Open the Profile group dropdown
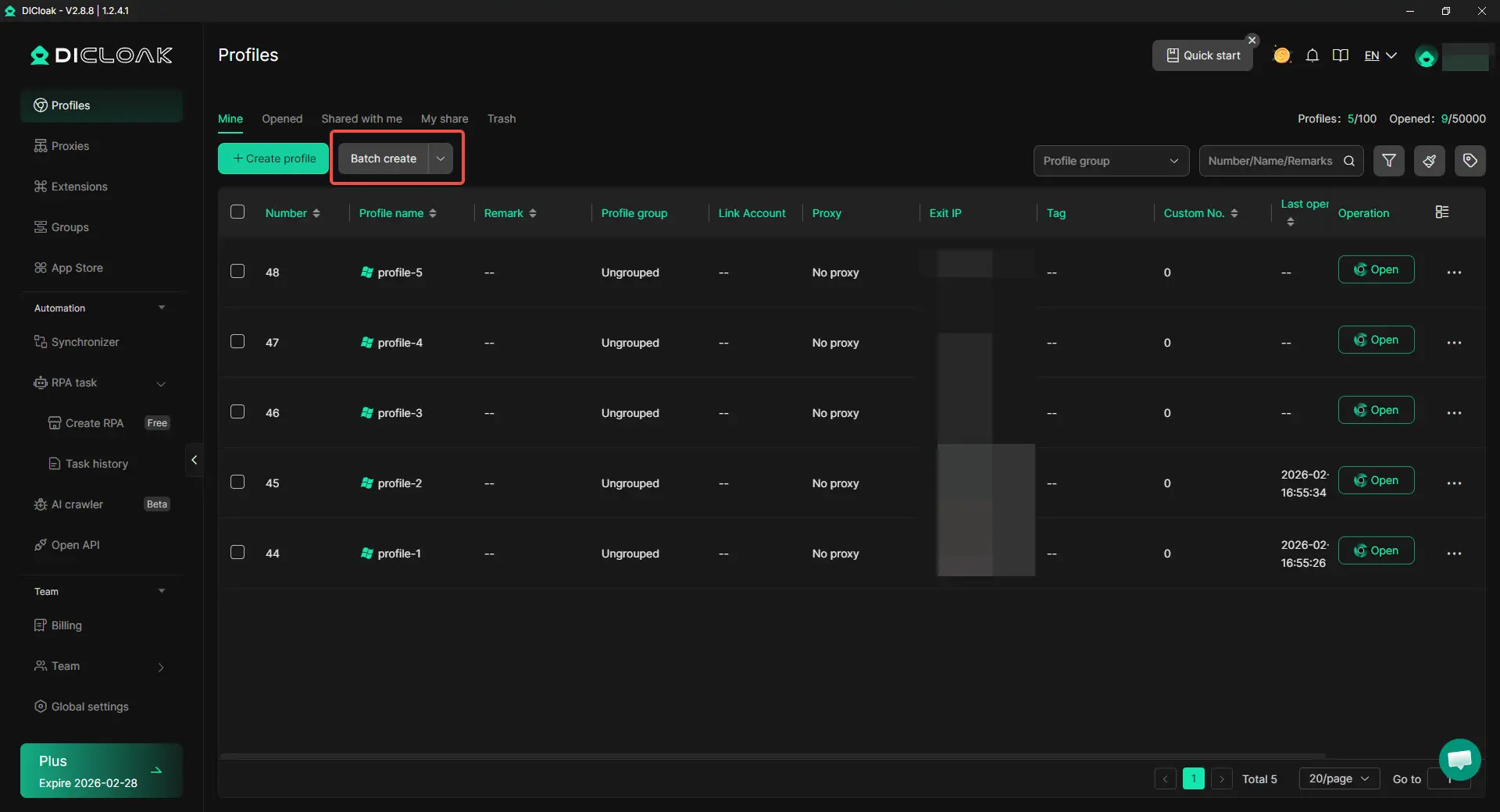1500x812 pixels. coord(1110,161)
